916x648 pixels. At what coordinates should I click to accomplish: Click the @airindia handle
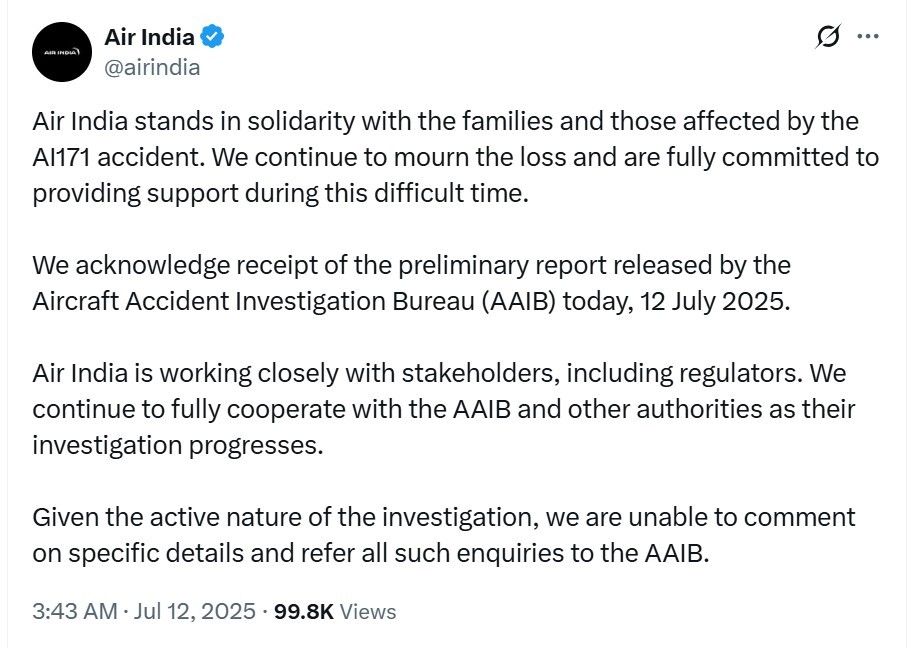(152, 67)
